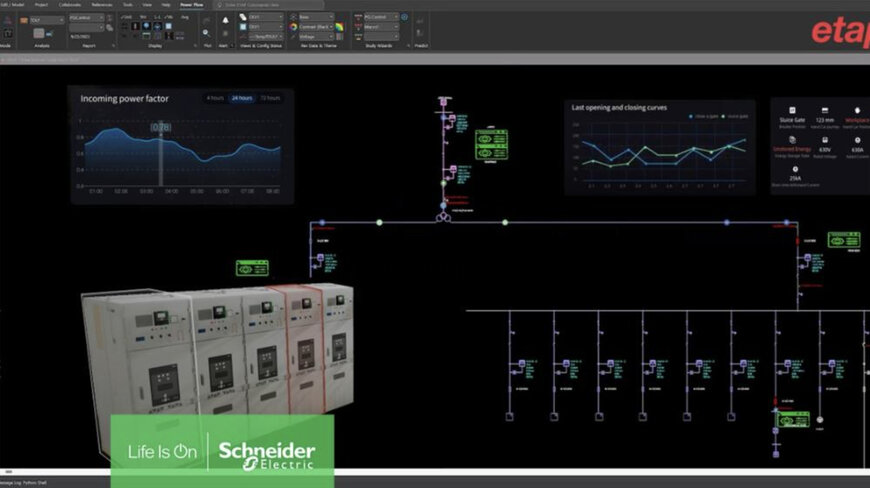The width and height of the screenshot is (870, 488).
Task: Open the Base dropdown in Theme group
Action: point(316,17)
